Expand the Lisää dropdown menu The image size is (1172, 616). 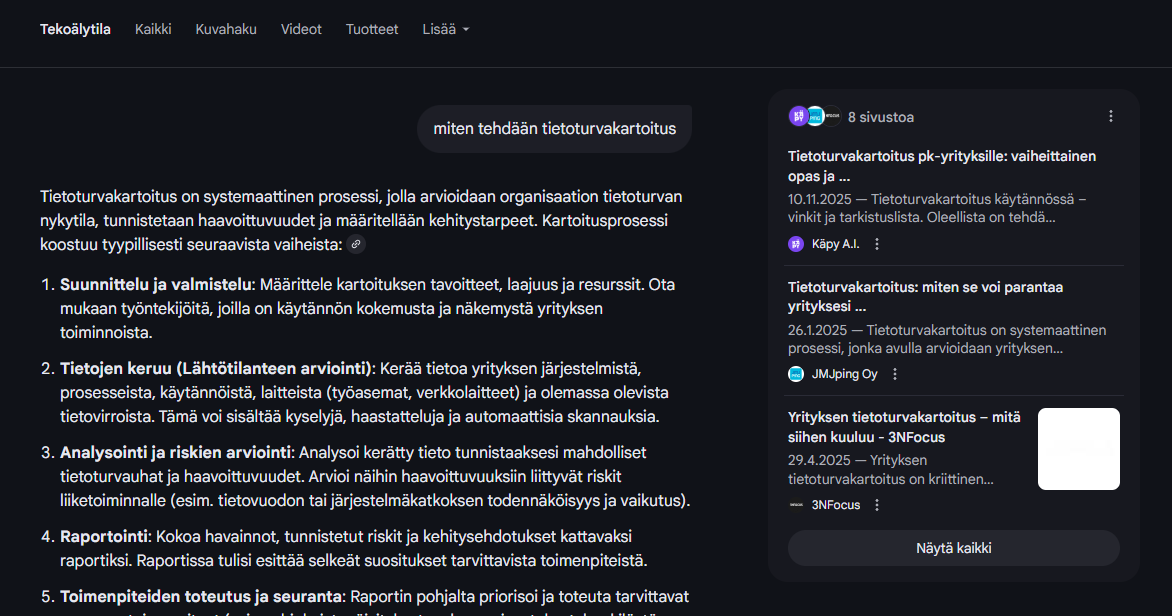[446, 29]
